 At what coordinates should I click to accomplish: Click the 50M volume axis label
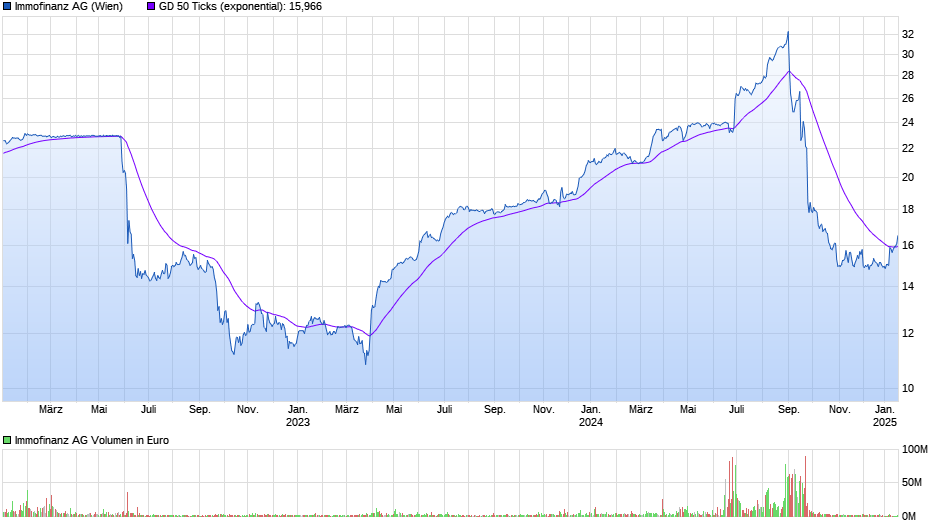tap(911, 483)
